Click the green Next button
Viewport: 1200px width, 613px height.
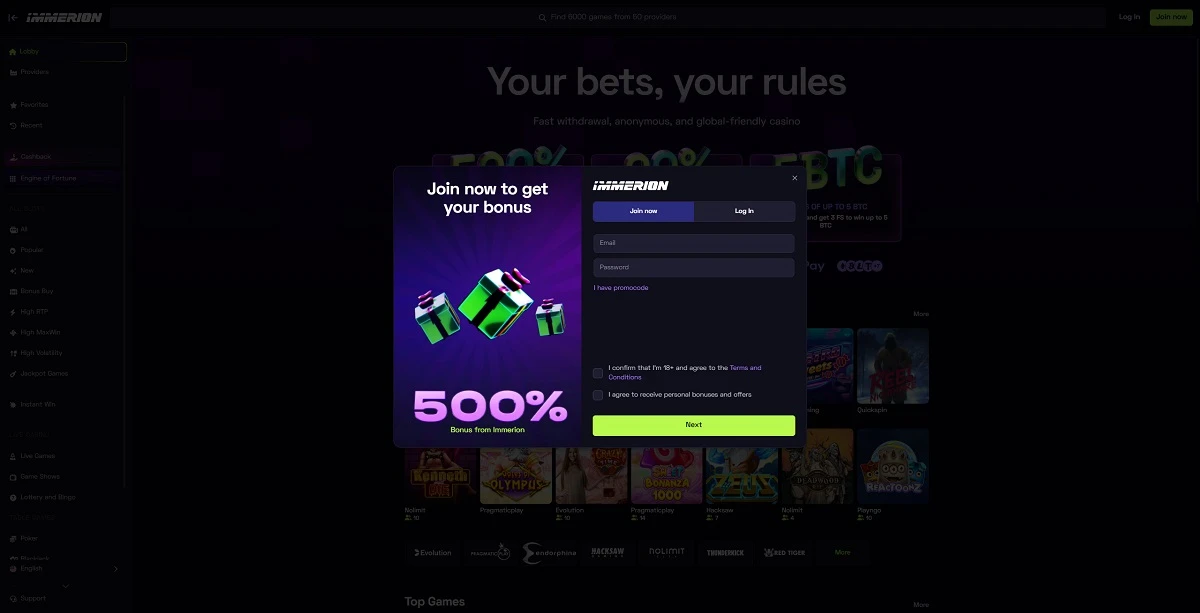point(694,425)
